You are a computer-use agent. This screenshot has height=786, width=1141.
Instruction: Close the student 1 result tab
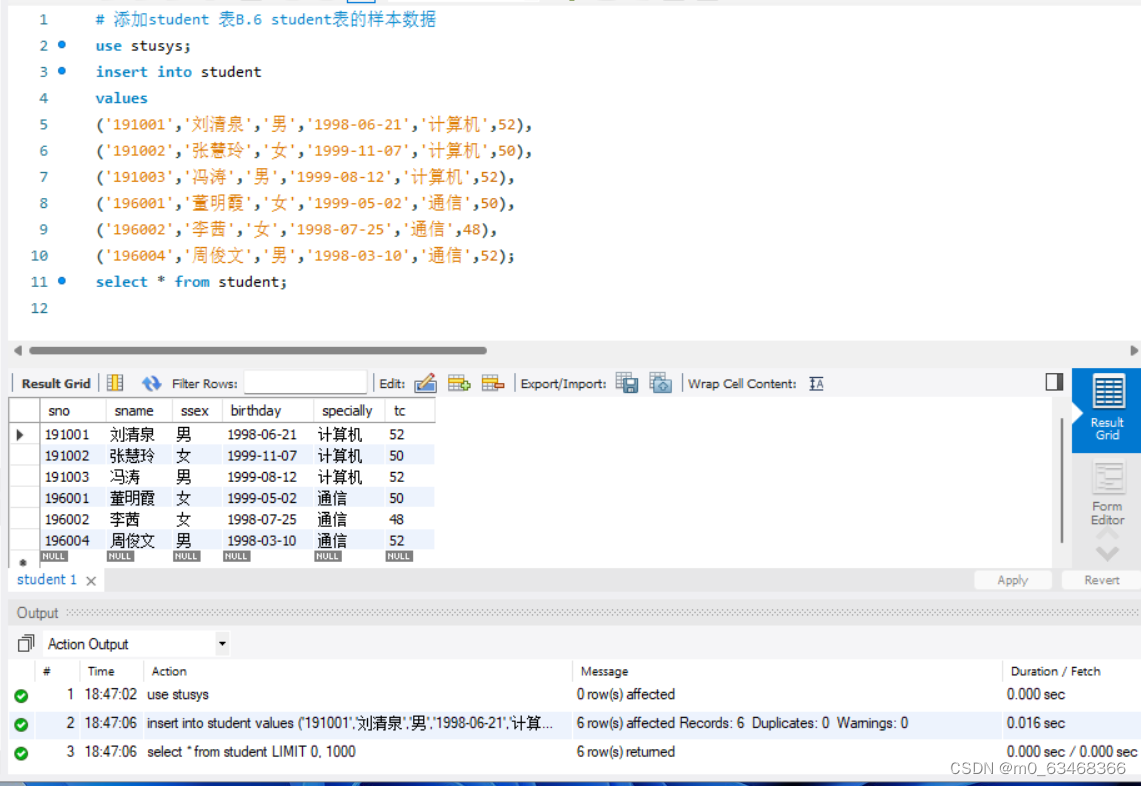[x=90, y=579]
